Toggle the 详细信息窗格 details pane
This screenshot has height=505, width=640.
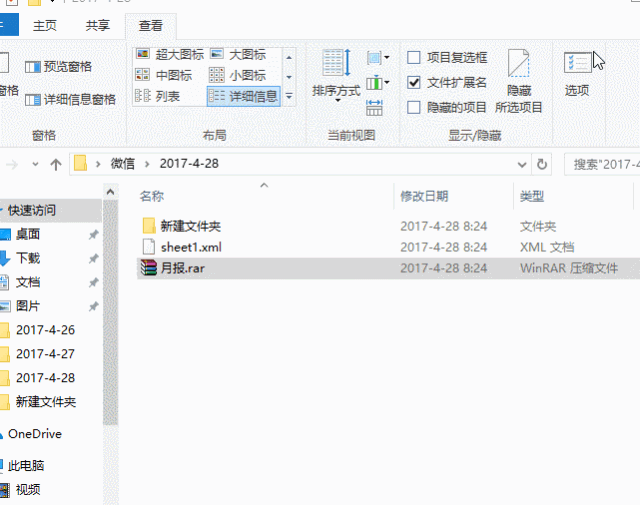point(70,99)
